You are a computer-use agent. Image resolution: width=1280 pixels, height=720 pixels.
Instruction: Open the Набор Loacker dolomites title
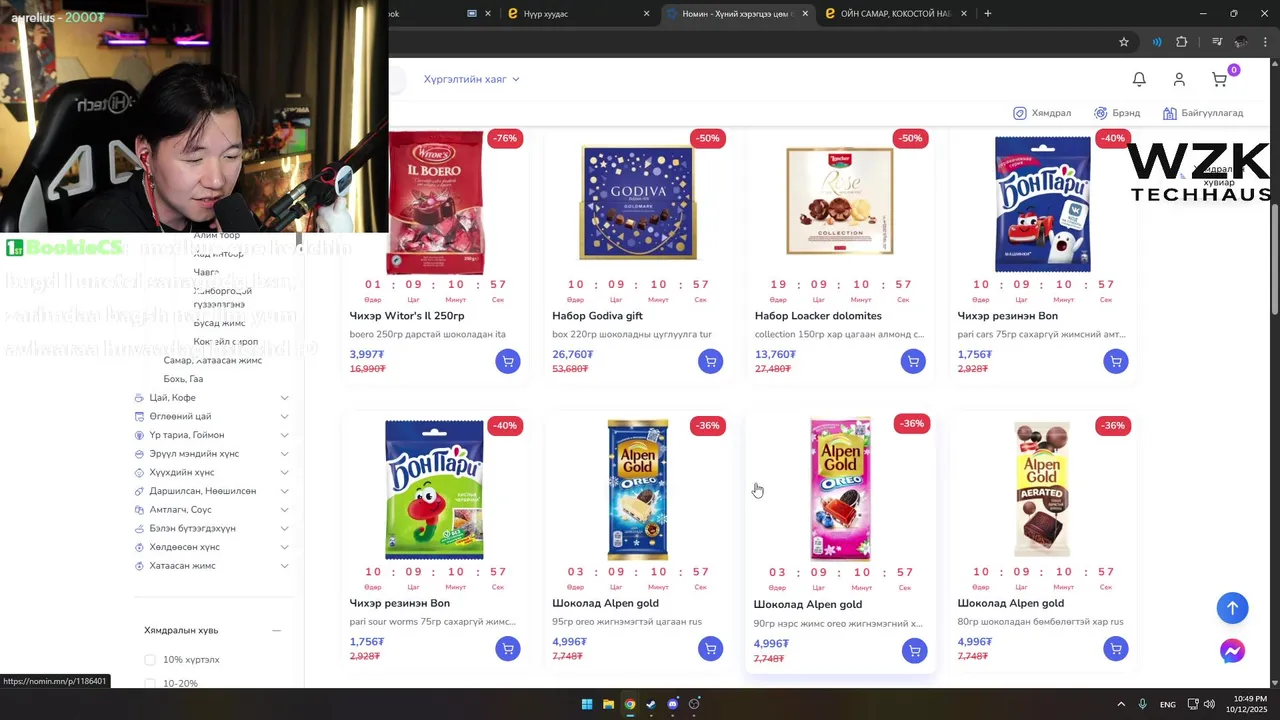coord(818,316)
